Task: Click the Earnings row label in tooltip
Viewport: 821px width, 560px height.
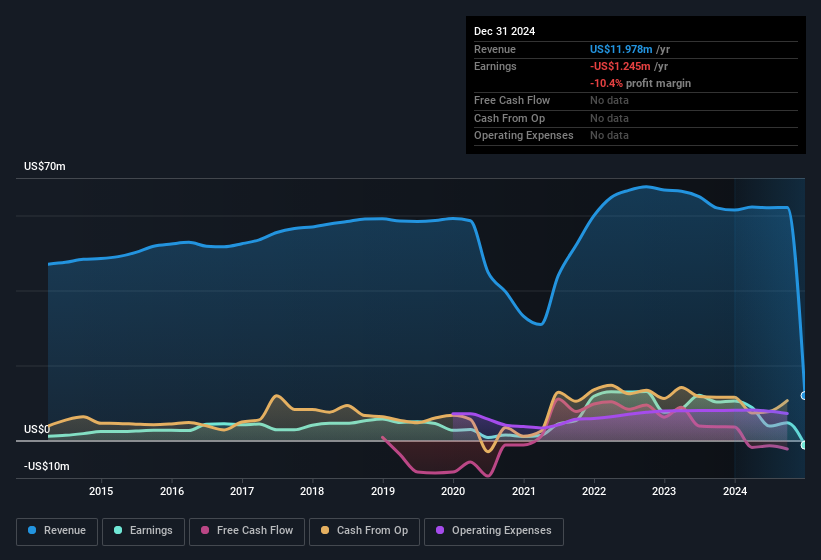Action: click(495, 66)
